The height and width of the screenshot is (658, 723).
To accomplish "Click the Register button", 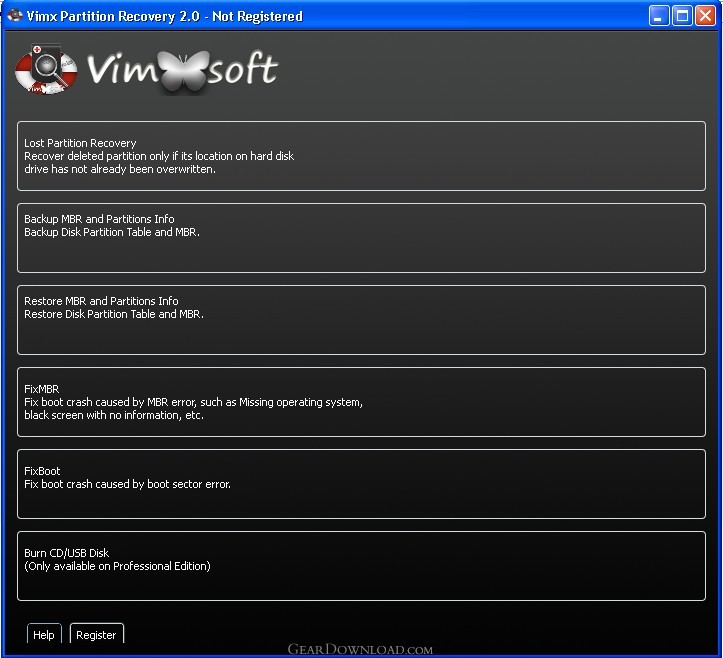I will pos(96,634).
